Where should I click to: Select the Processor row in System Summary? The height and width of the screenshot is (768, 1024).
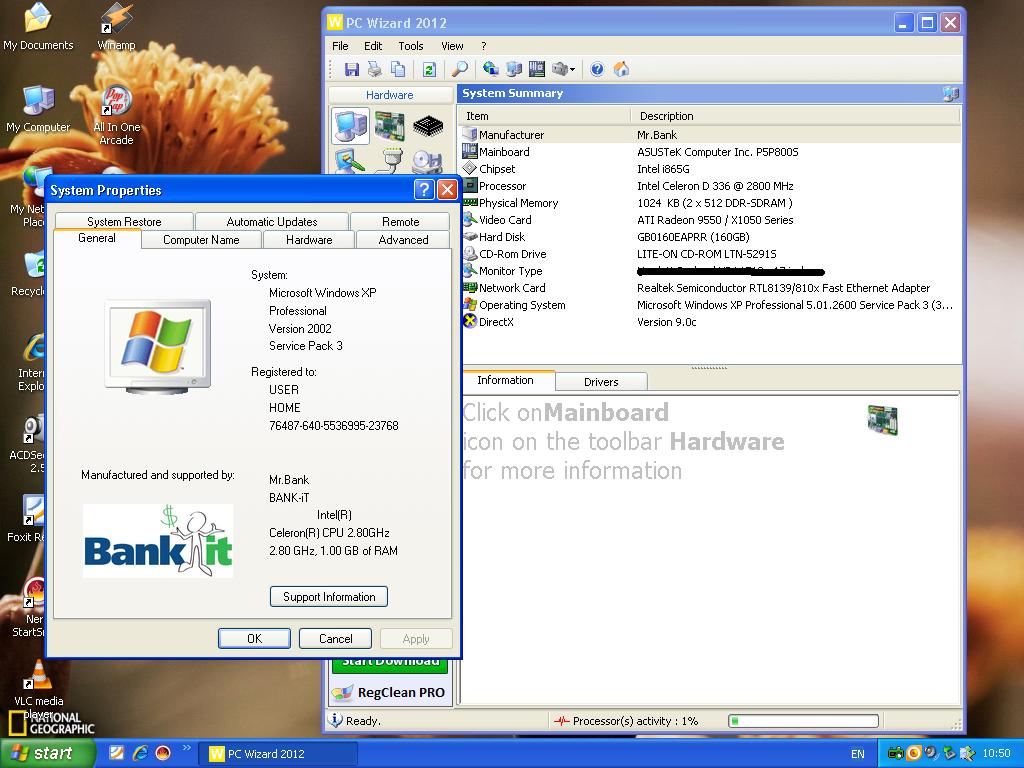[x=502, y=186]
